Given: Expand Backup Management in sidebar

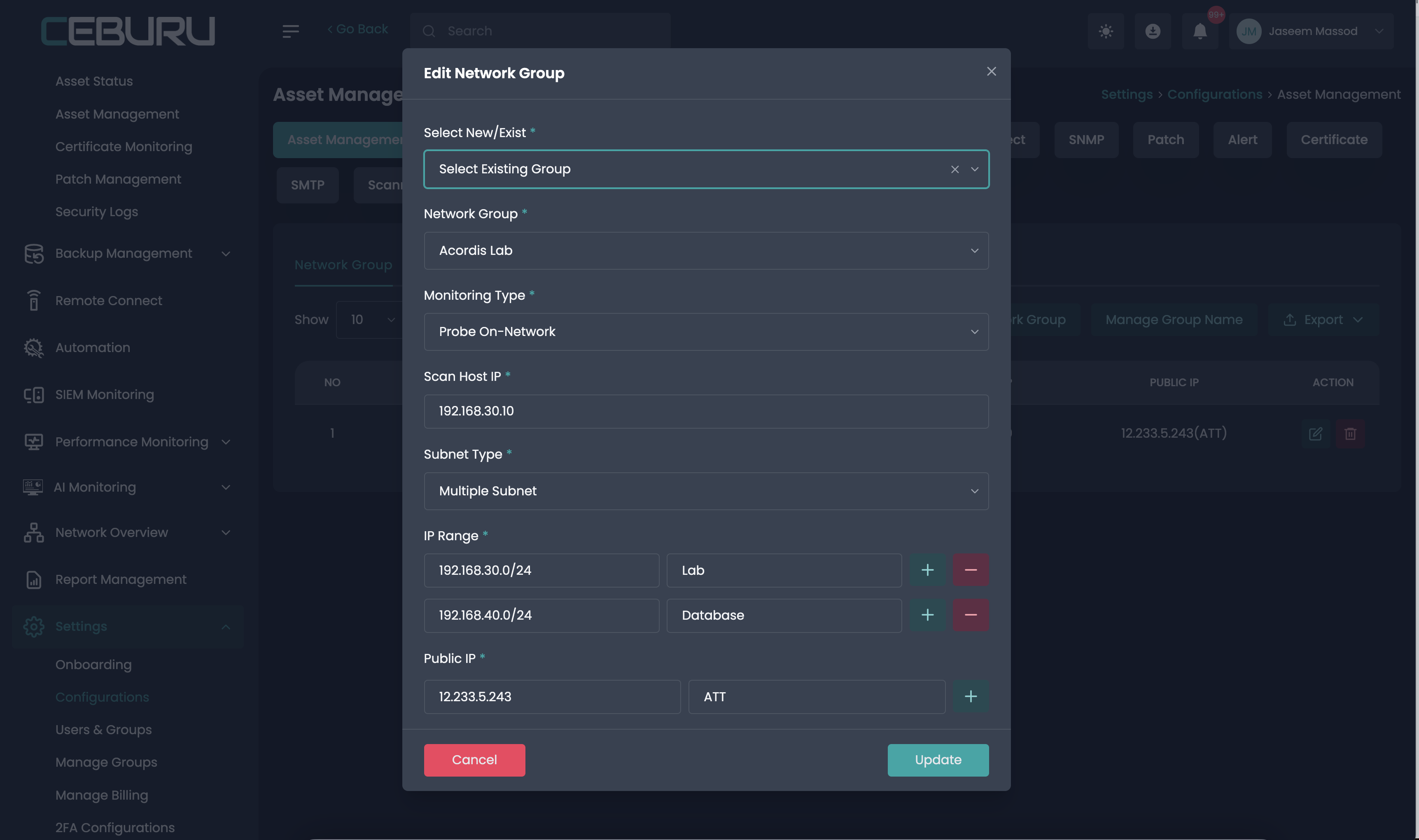Looking at the screenshot, I should click(124, 254).
